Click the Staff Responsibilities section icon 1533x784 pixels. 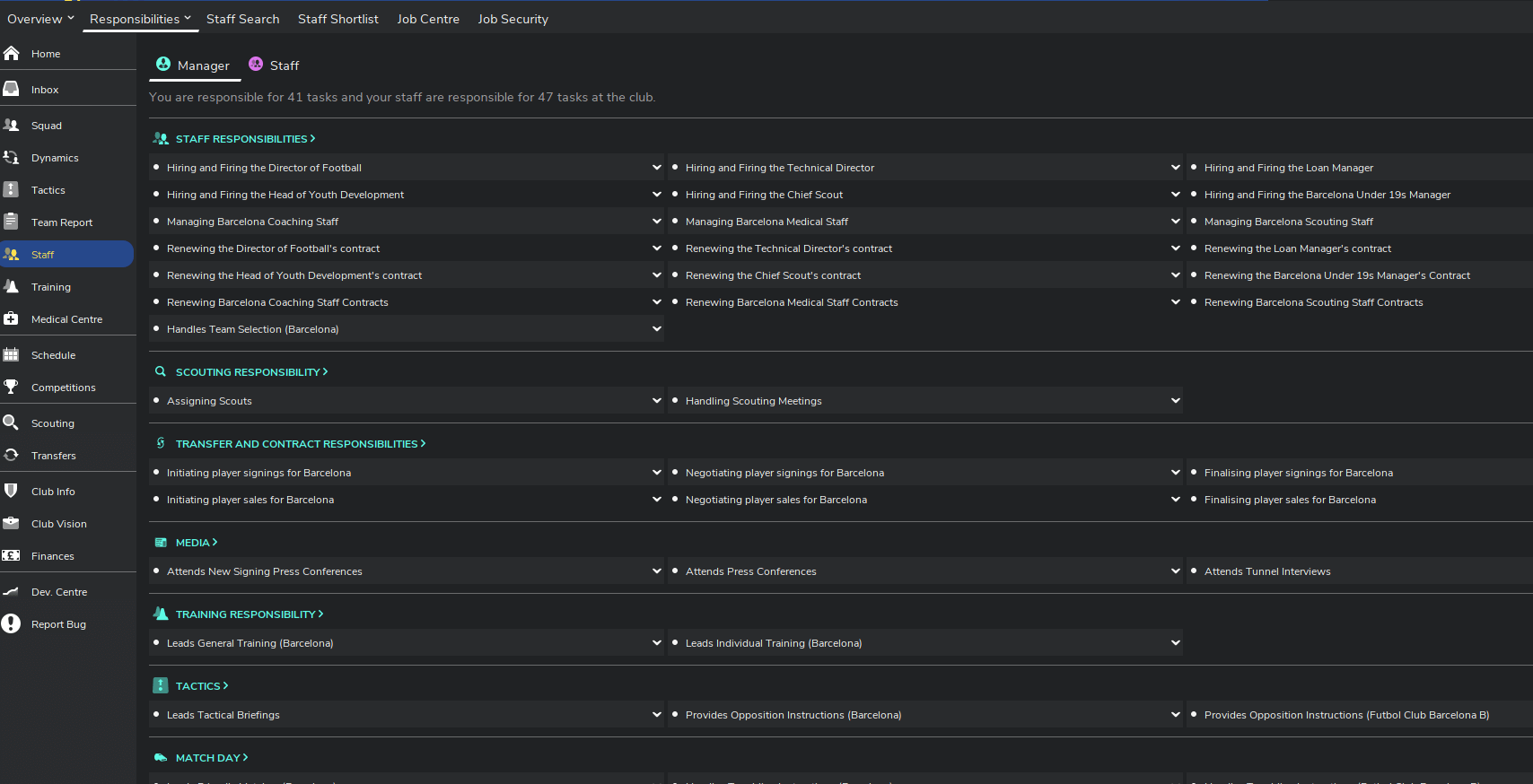click(x=161, y=139)
